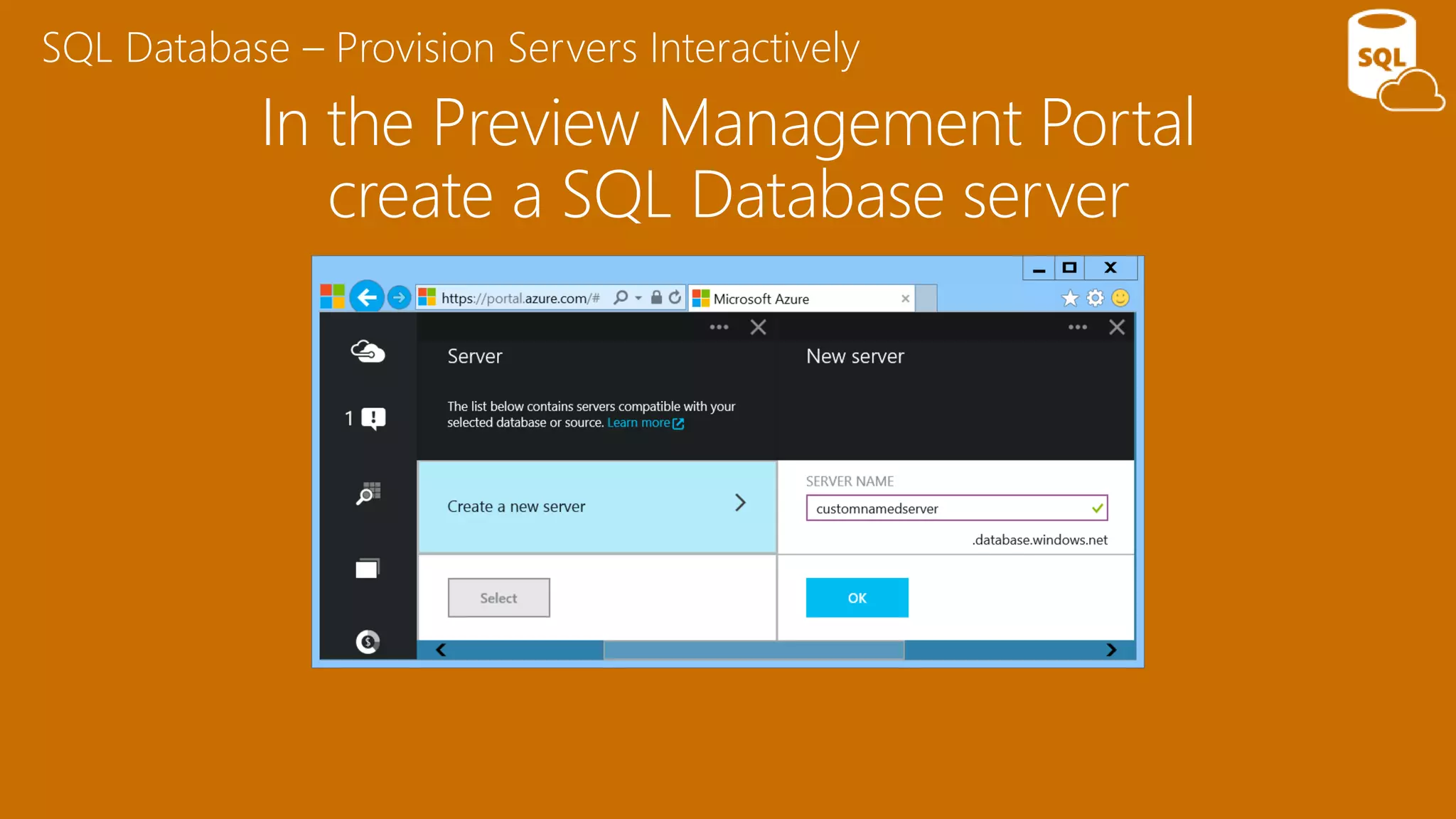Click the Azure cloud home icon in sidebar

(368, 351)
